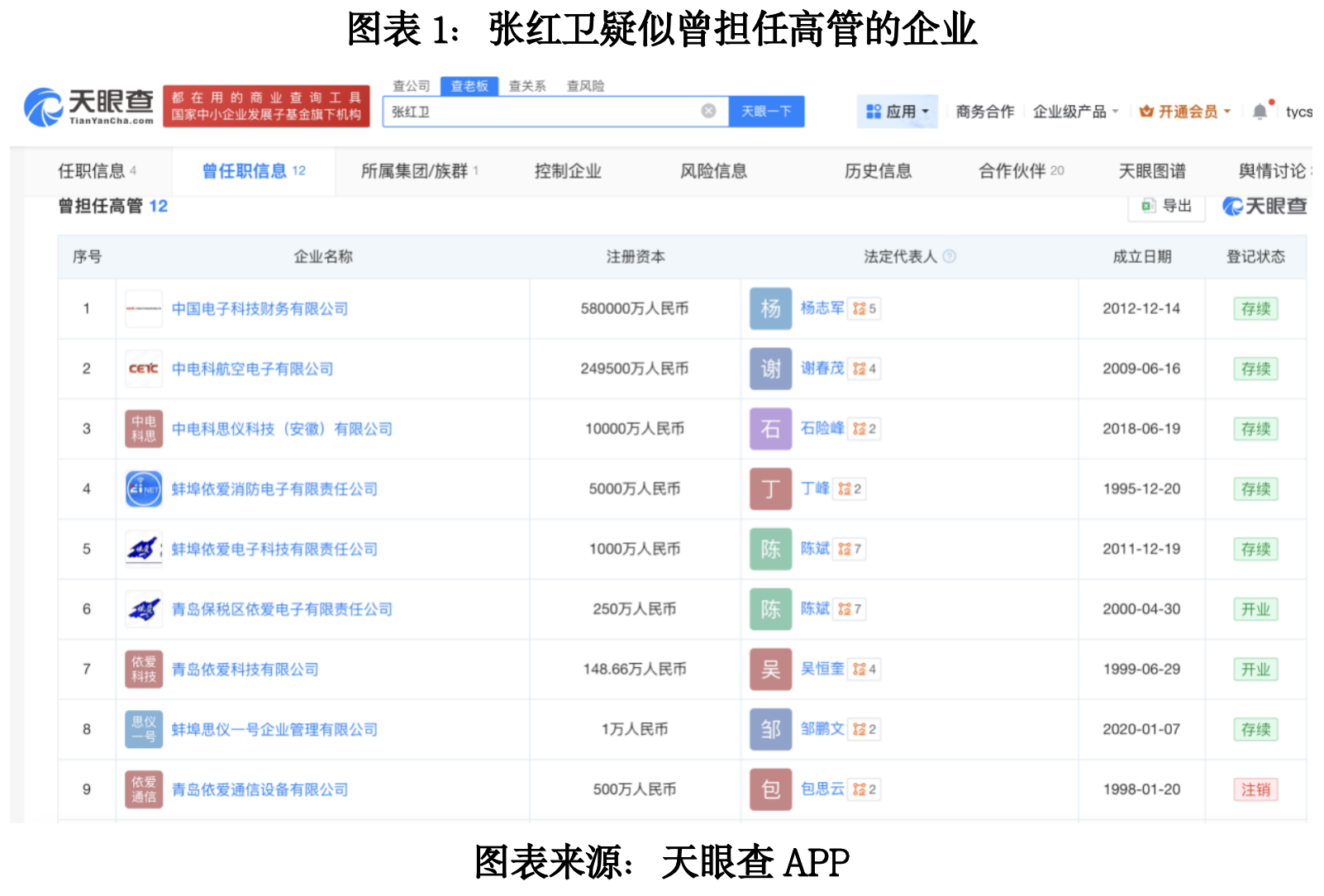Screen dimensions: 1324x896
Task: Click the help icon beside 法定代表人
Action: click(950, 257)
